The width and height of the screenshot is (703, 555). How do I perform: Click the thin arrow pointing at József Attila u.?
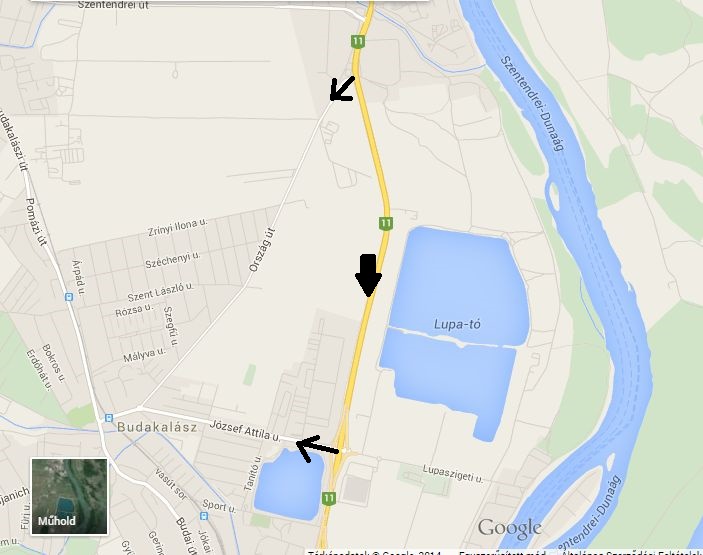tap(317, 448)
